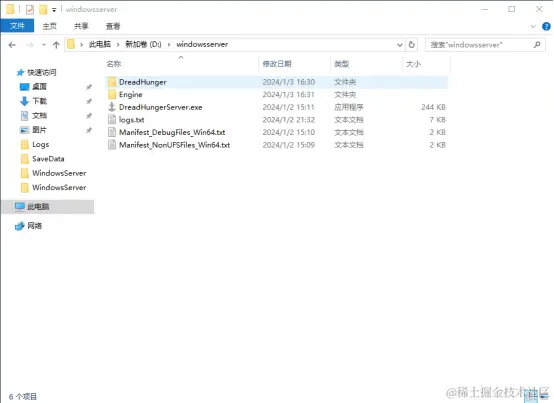Click the search windowsserver input box
The width and height of the screenshot is (554, 403).
coord(485,45)
